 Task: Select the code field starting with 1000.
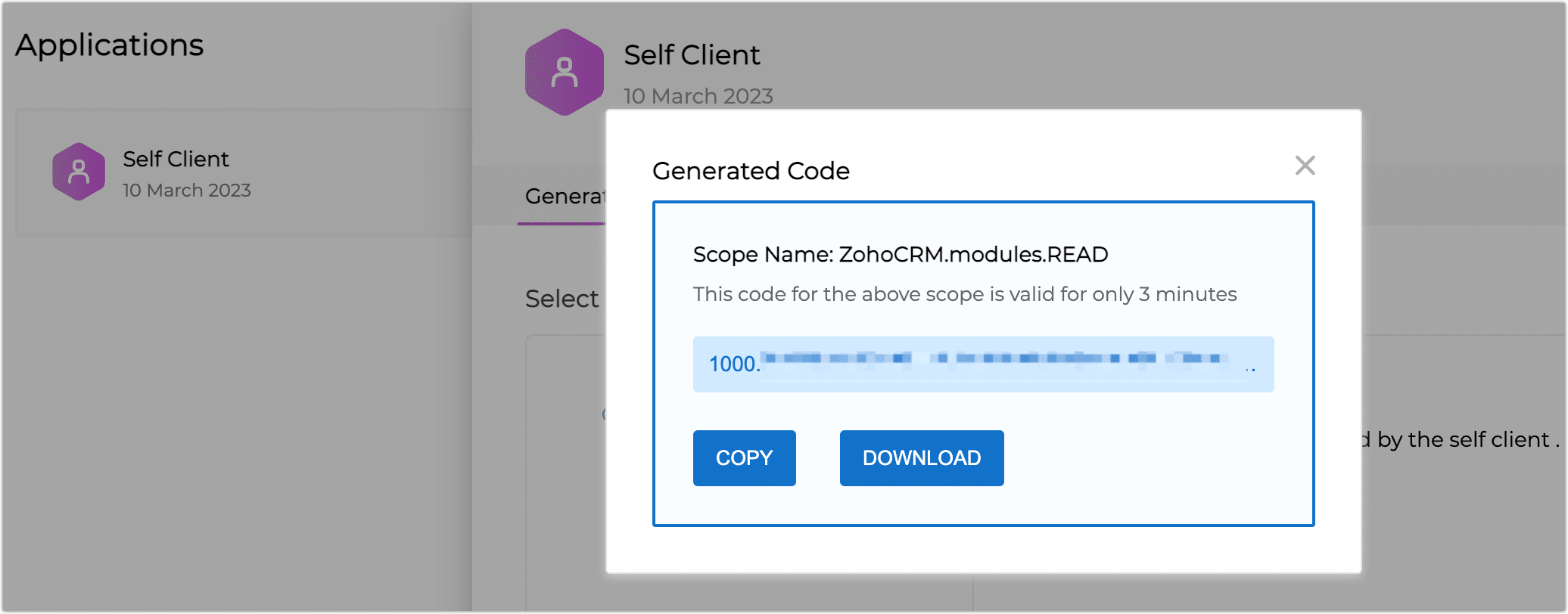coord(982,364)
